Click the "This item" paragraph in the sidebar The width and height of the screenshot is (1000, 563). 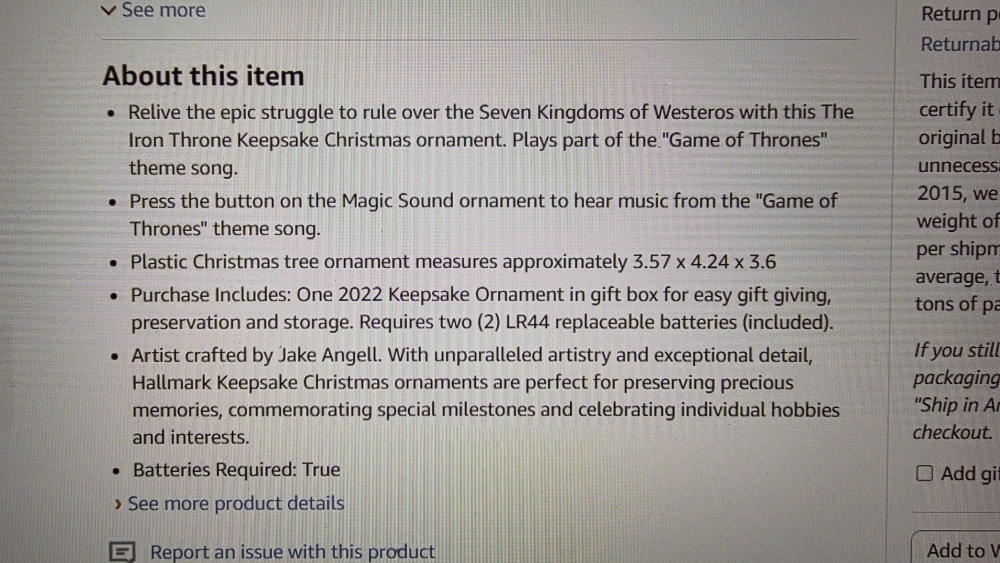click(x=959, y=82)
